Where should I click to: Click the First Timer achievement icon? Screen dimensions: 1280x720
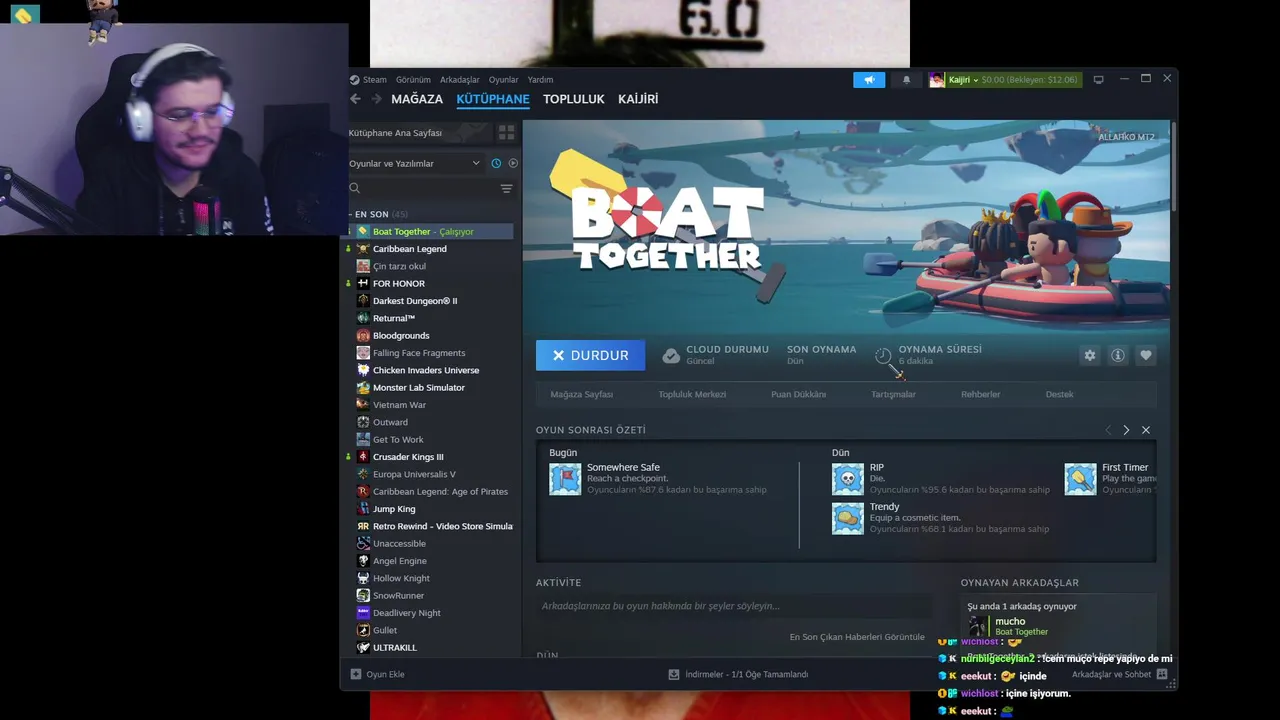1080,479
